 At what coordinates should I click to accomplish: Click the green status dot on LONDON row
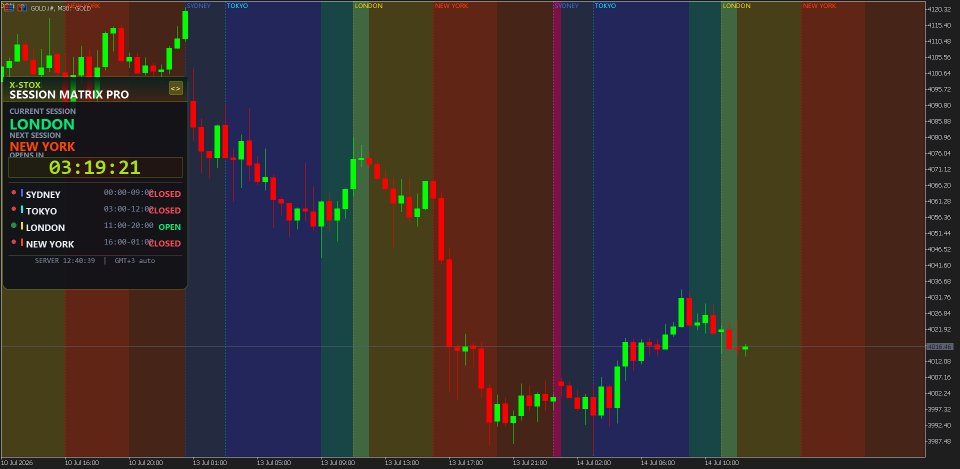click(x=14, y=226)
